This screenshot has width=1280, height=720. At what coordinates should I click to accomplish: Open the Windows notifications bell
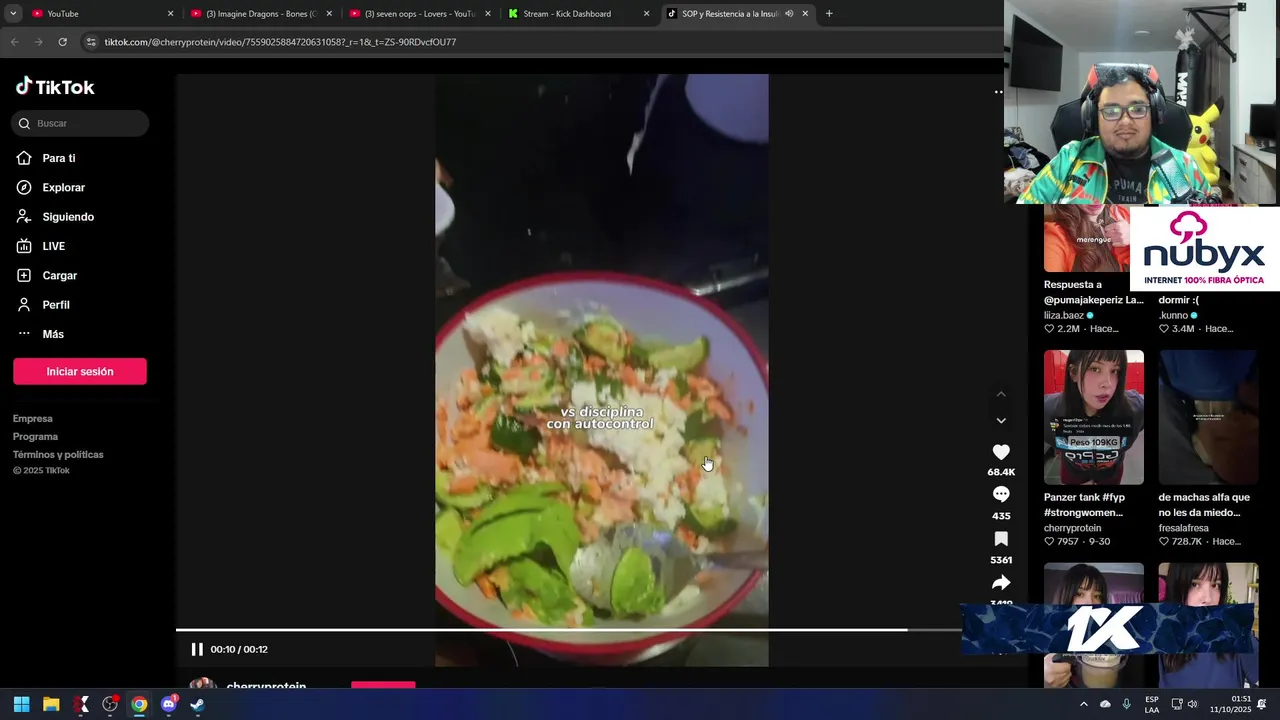point(1262,704)
